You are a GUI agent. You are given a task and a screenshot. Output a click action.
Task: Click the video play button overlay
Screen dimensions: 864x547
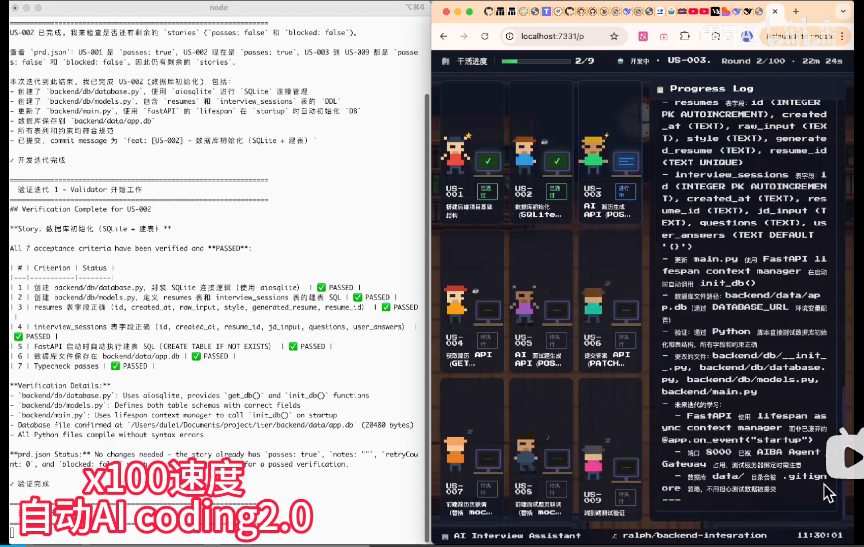(x=850, y=457)
